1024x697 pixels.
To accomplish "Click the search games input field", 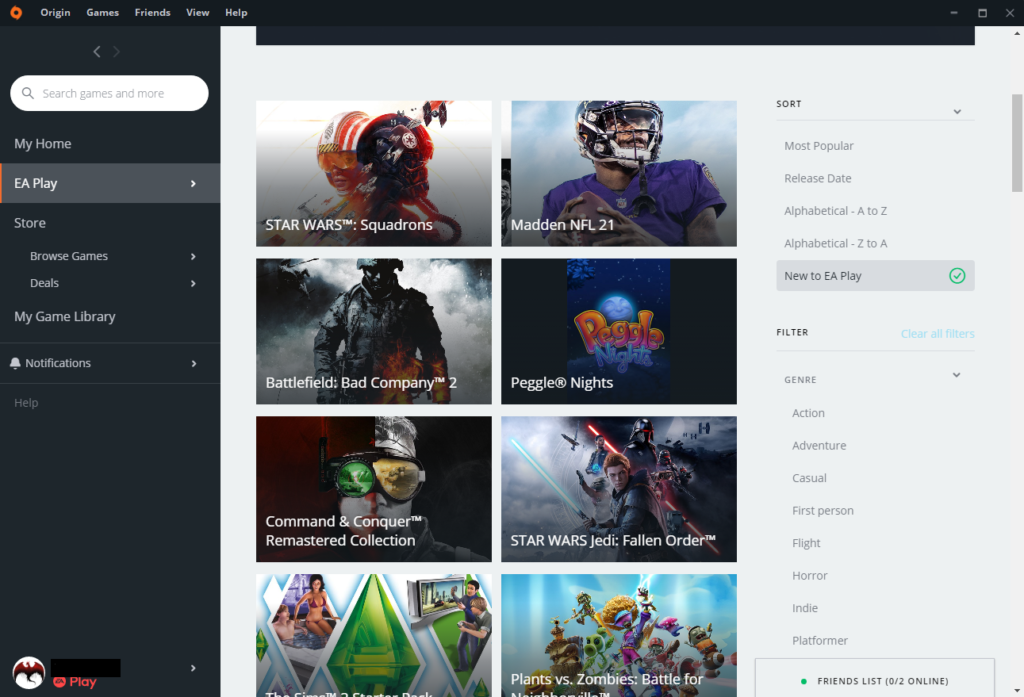I will 109,93.
